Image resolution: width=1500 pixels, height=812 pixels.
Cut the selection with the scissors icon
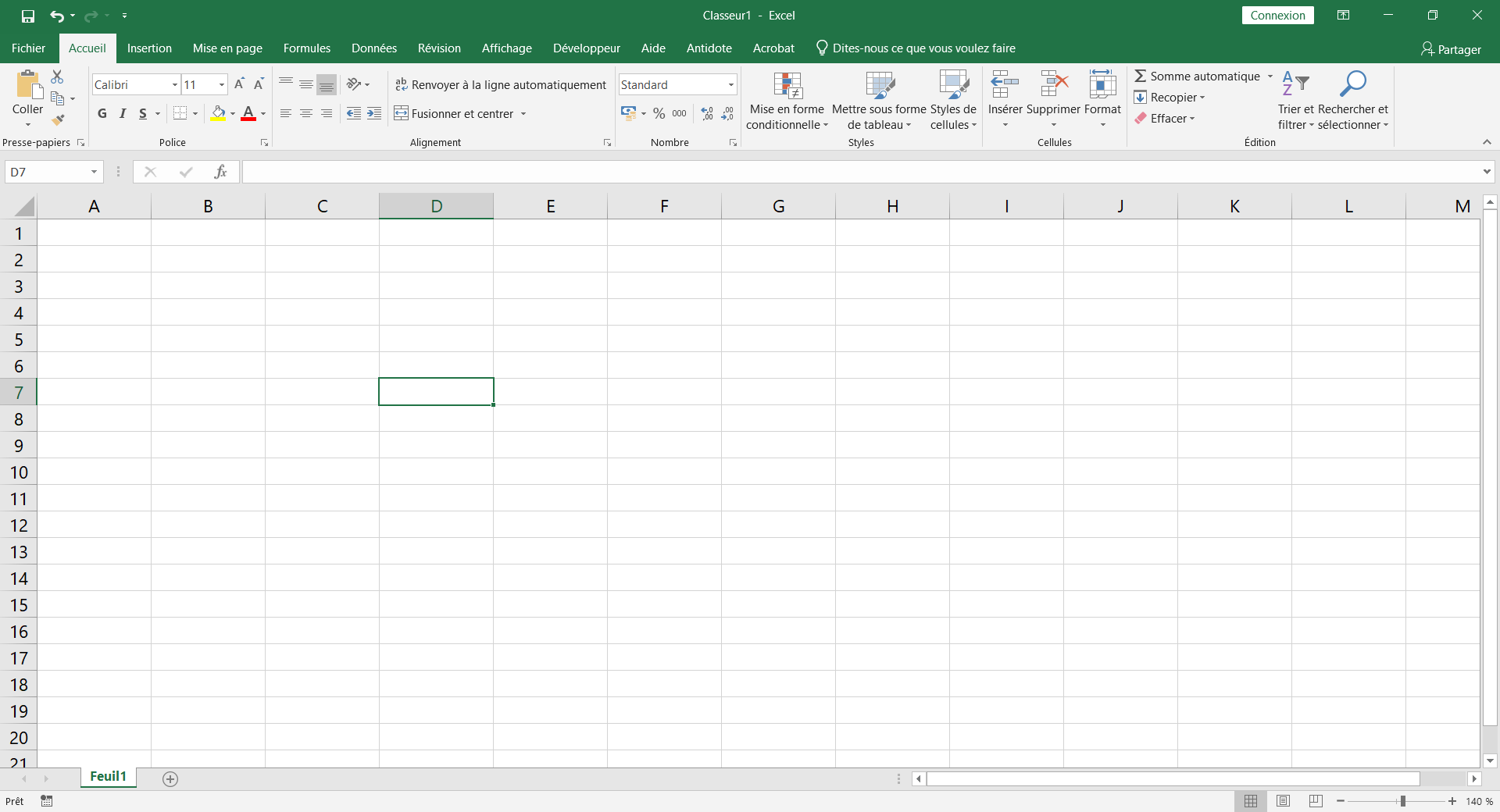[55, 76]
